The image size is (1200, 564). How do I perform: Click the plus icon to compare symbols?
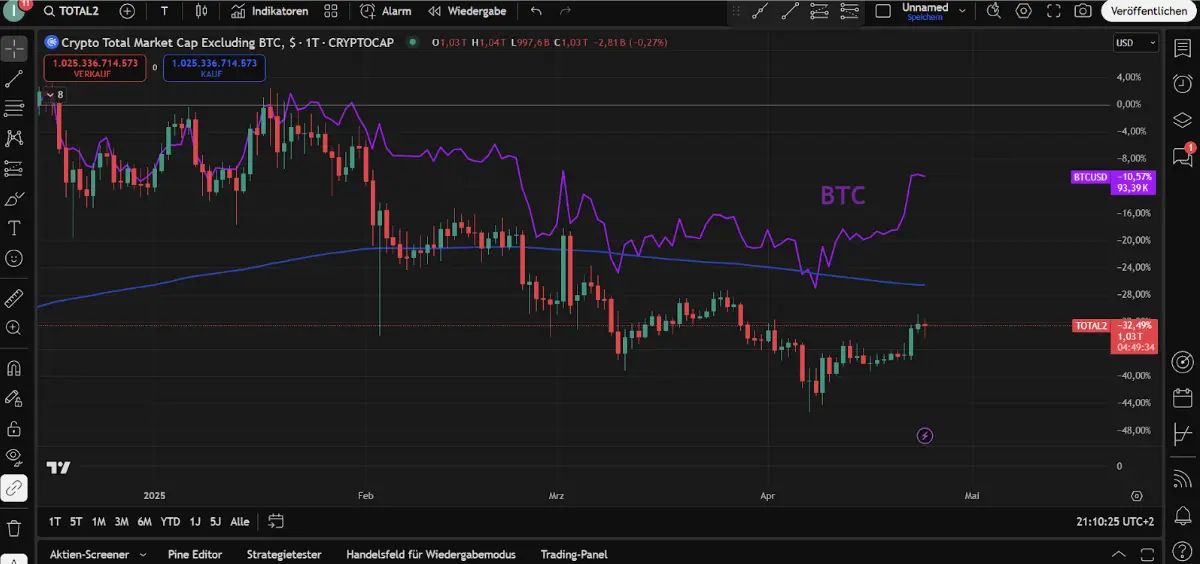pos(127,11)
